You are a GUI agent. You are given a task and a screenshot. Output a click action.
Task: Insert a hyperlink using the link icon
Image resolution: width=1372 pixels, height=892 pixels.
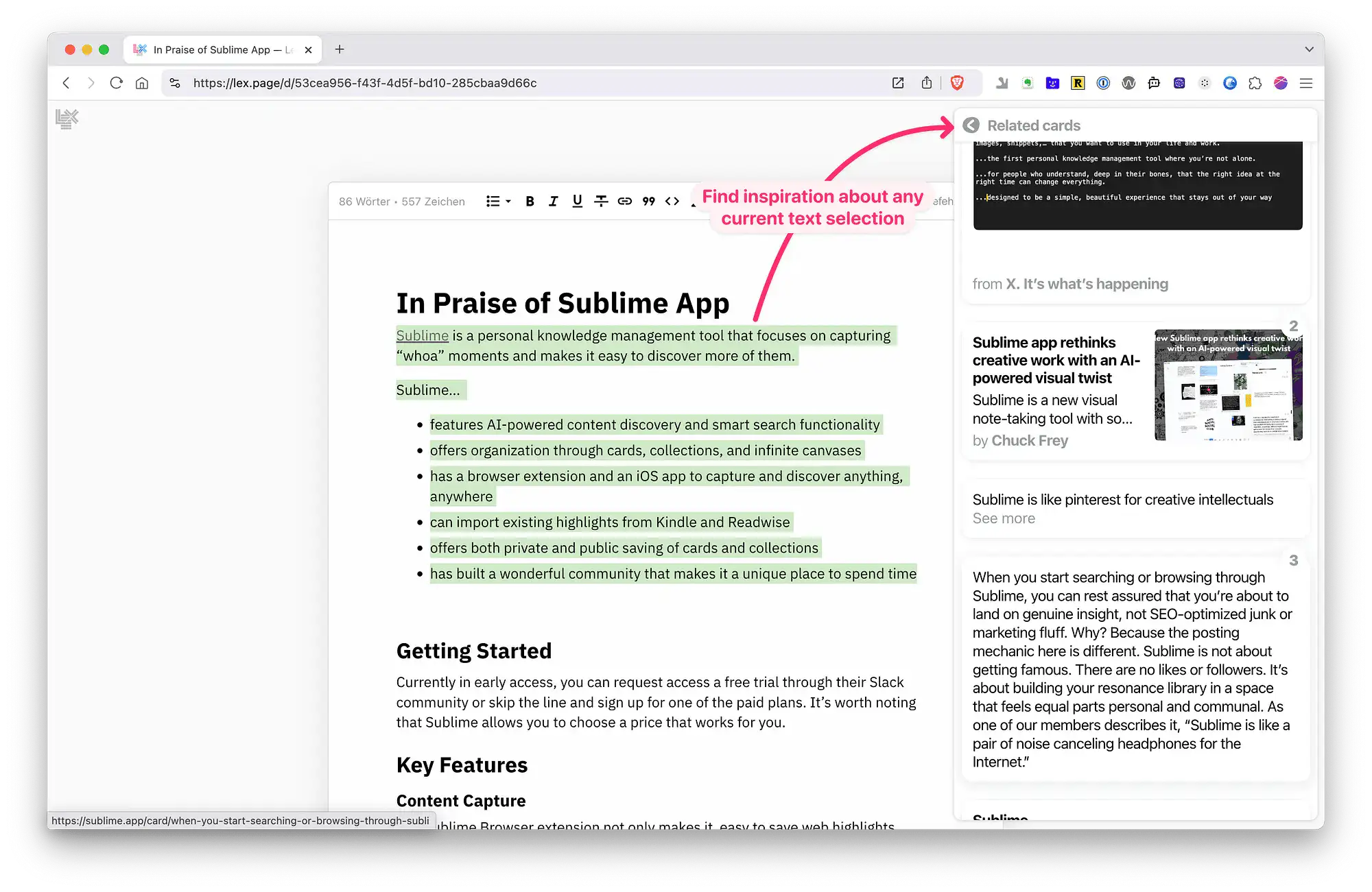point(624,201)
